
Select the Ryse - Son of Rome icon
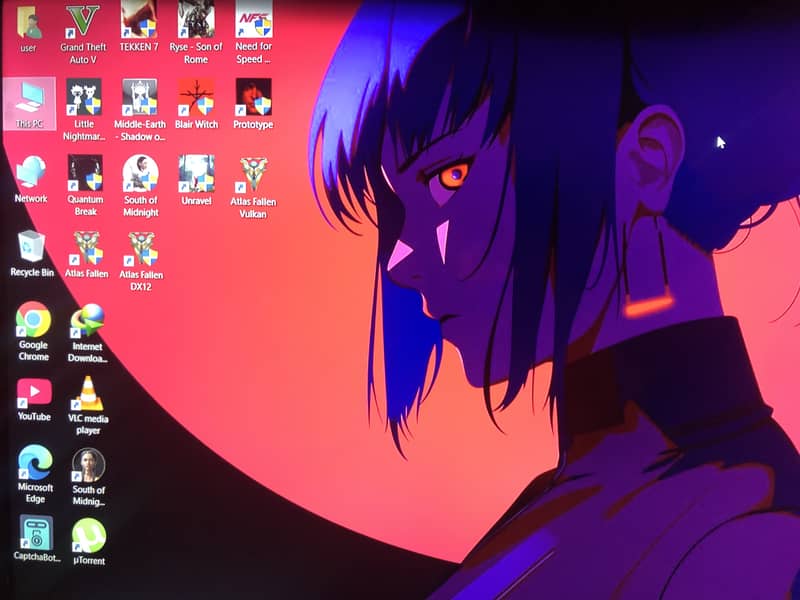[196, 20]
